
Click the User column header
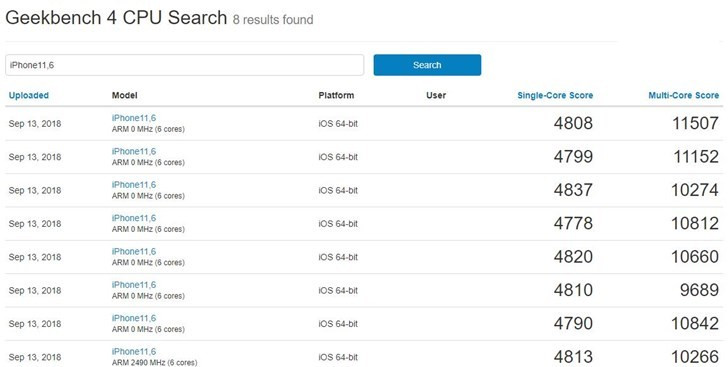[x=436, y=95]
